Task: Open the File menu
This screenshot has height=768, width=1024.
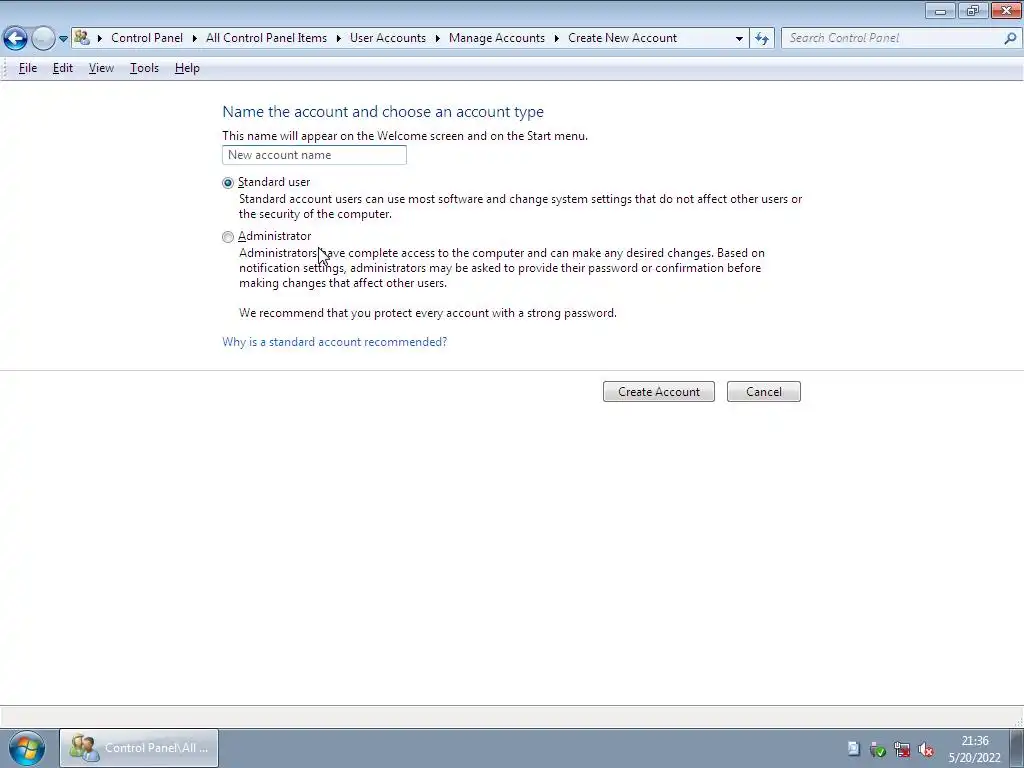Action: click(27, 68)
